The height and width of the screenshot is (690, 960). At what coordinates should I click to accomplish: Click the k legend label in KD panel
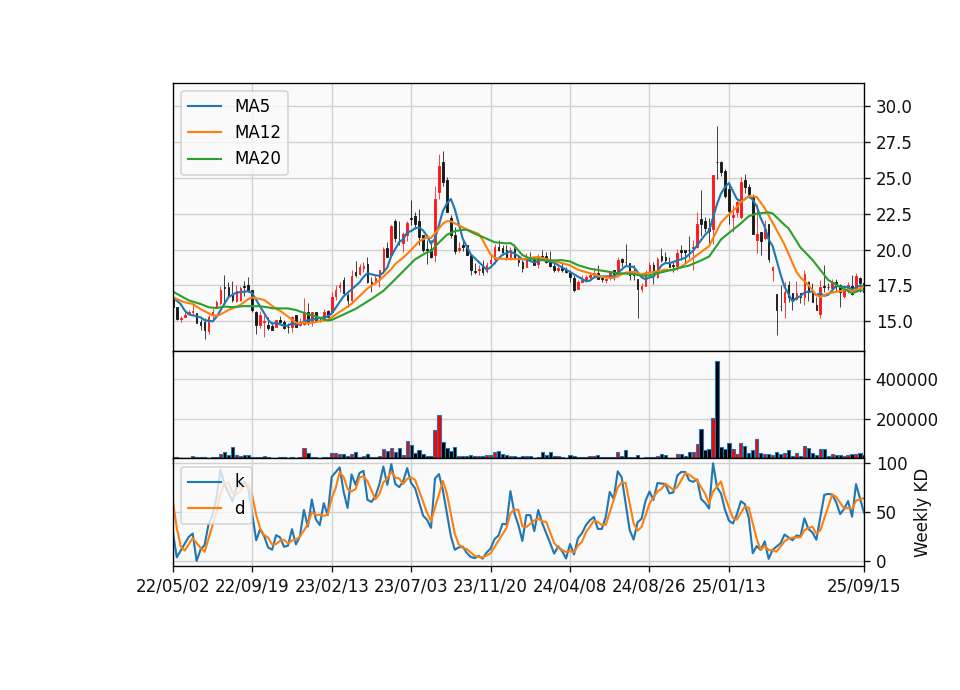click(239, 481)
